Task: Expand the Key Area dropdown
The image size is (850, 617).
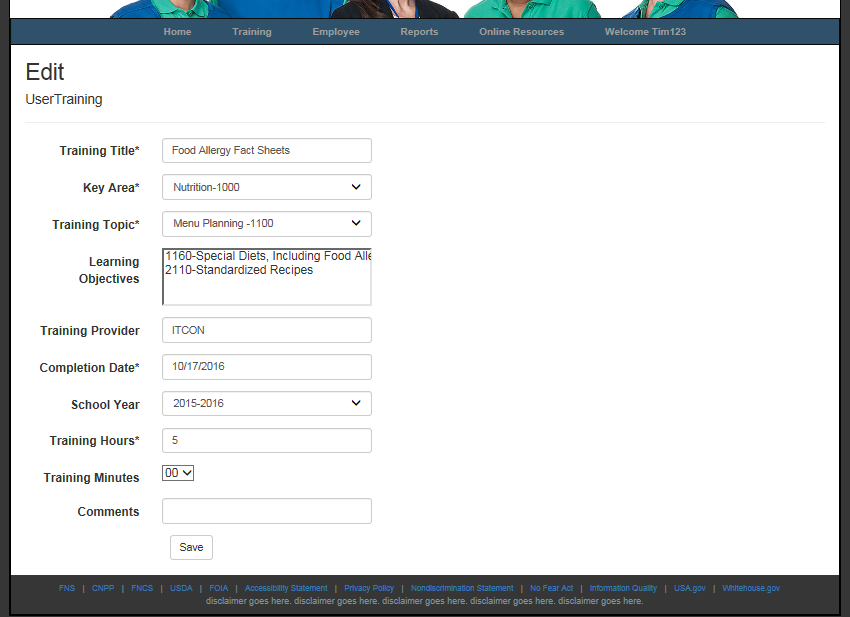Action: coord(267,187)
